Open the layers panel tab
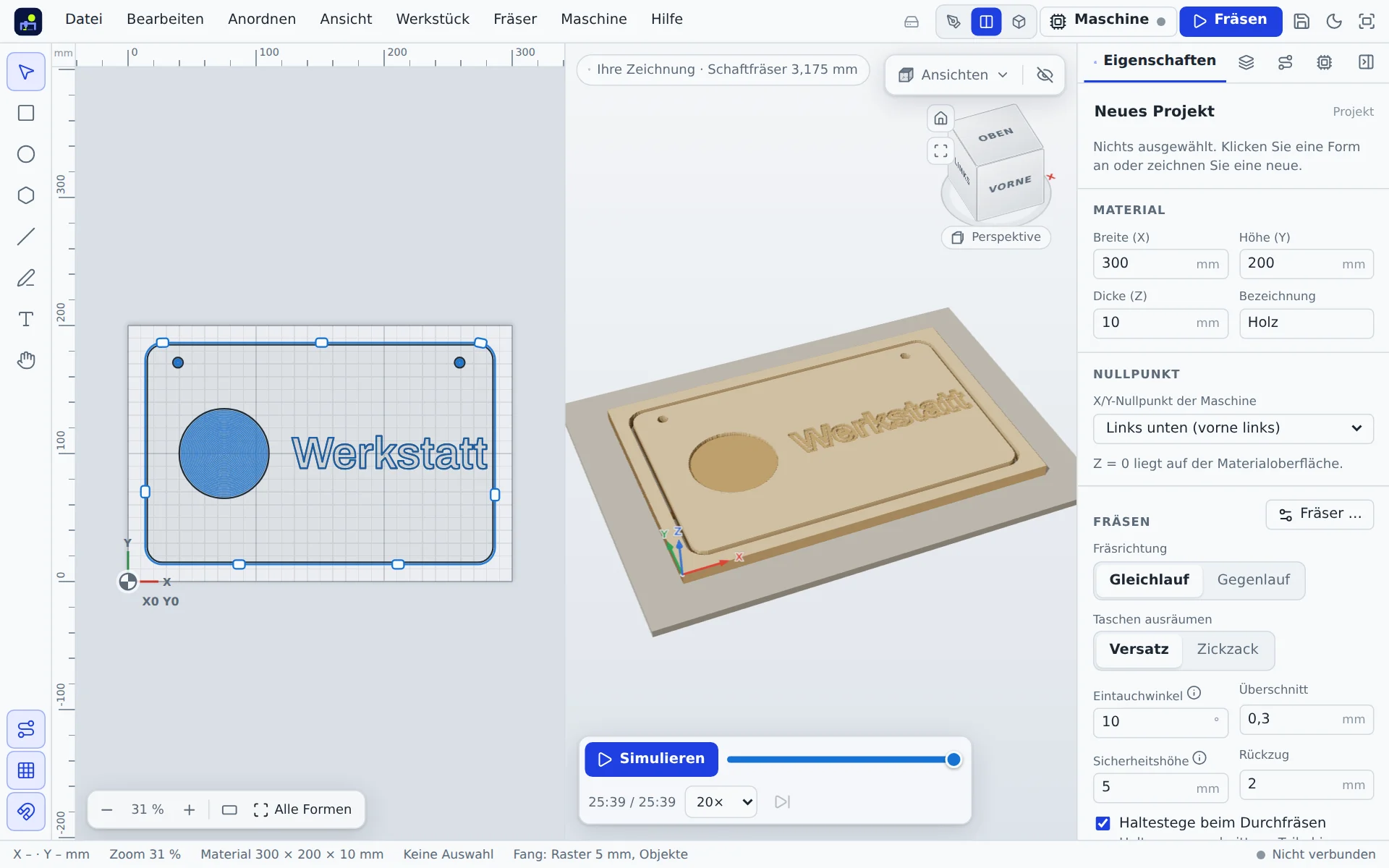Image resolution: width=1389 pixels, height=868 pixels. pos(1246,62)
